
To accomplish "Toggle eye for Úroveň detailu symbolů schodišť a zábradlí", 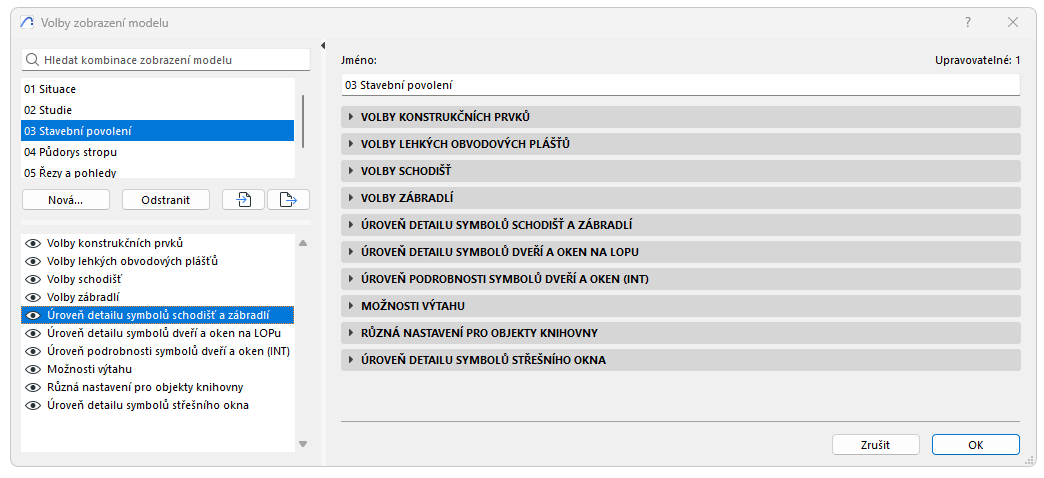I will tap(33, 316).
